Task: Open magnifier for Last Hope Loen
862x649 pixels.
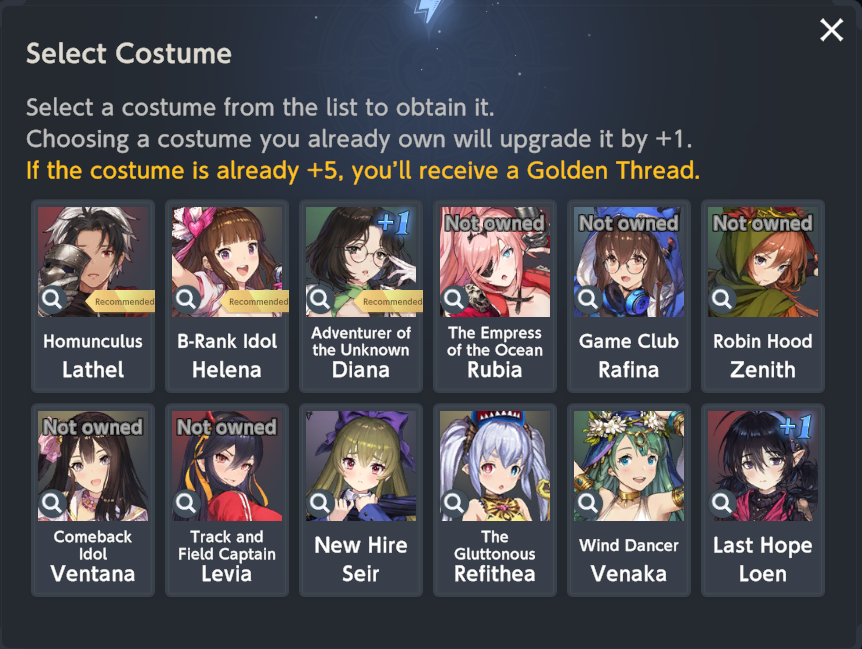Action: (x=722, y=503)
